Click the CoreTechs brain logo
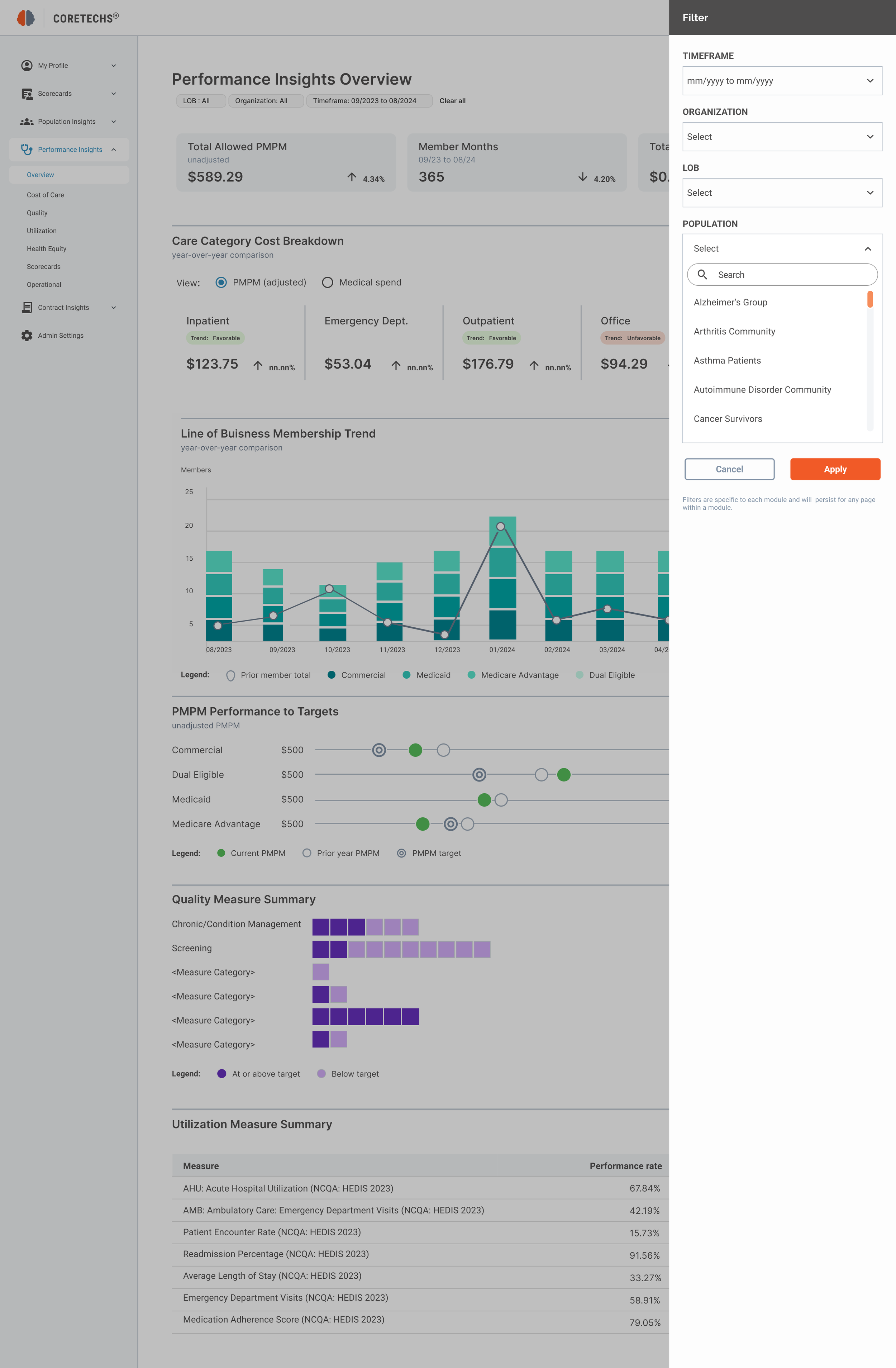The height and width of the screenshot is (1368, 896). click(25, 18)
